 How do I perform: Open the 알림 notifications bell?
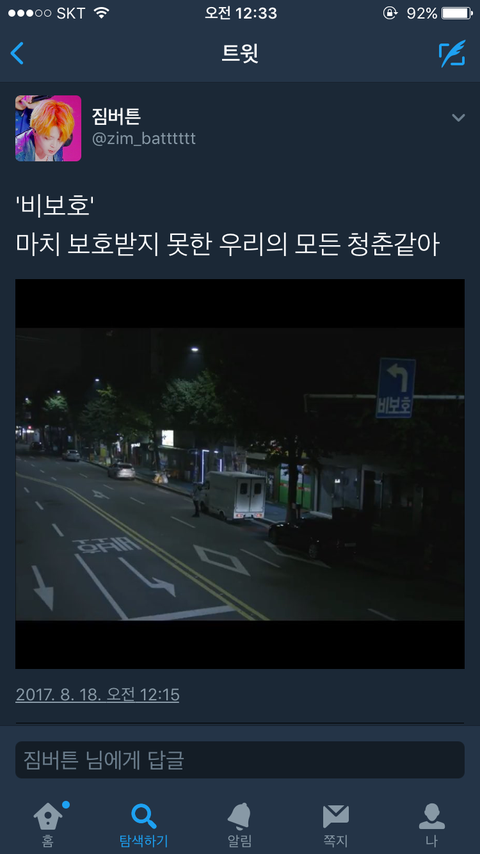point(240,825)
